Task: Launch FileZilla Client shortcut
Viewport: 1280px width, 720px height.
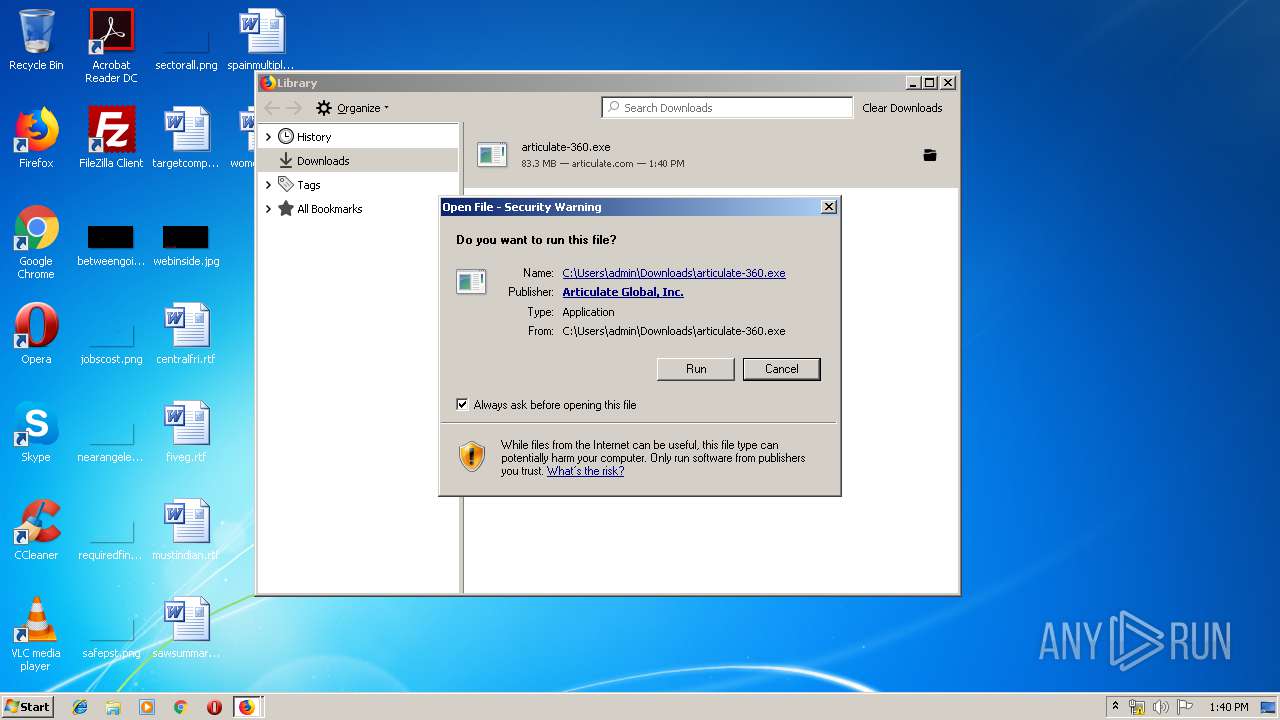Action: 111,138
